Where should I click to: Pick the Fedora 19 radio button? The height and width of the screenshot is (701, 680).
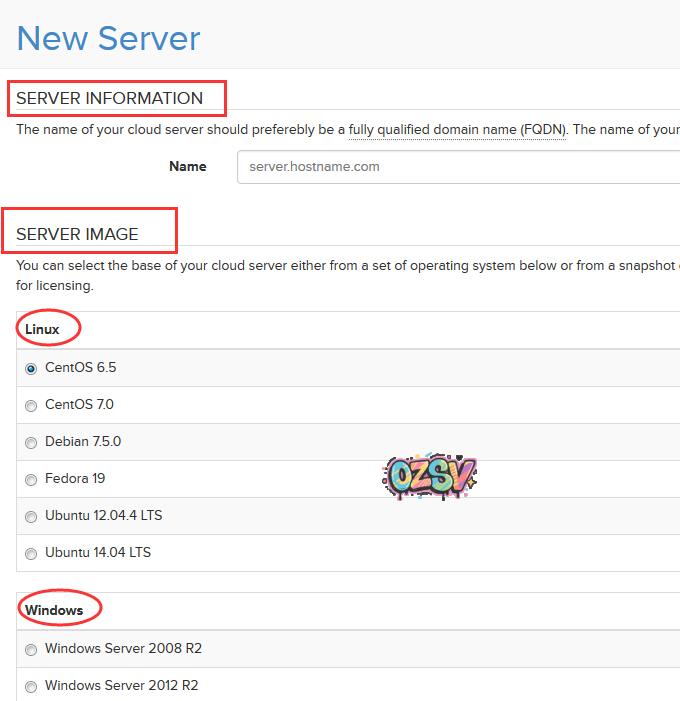click(x=31, y=479)
